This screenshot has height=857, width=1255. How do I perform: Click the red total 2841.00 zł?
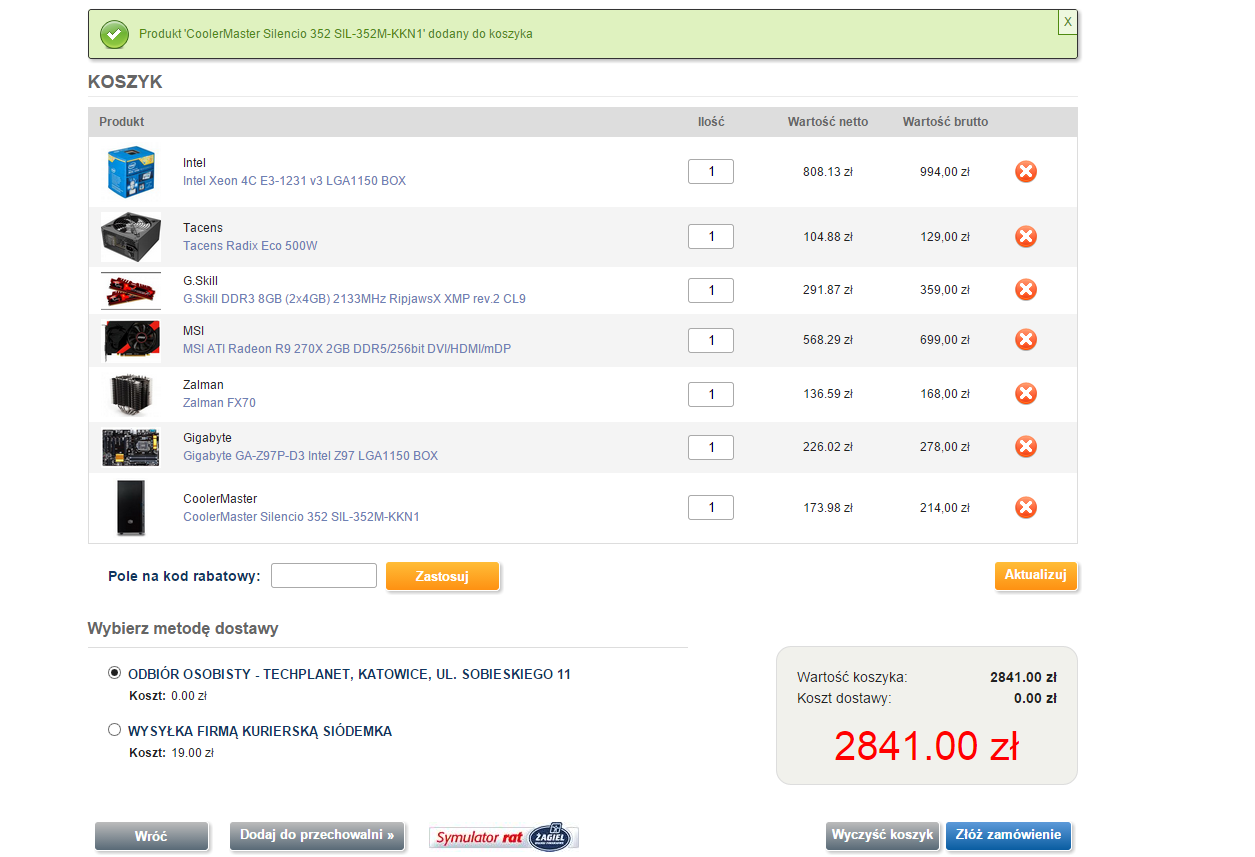(926, 746)
